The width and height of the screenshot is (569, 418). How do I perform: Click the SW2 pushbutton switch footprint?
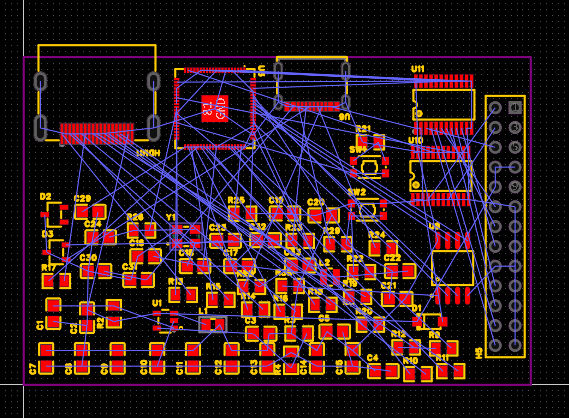pyautogui.click(x=367, y=210)
